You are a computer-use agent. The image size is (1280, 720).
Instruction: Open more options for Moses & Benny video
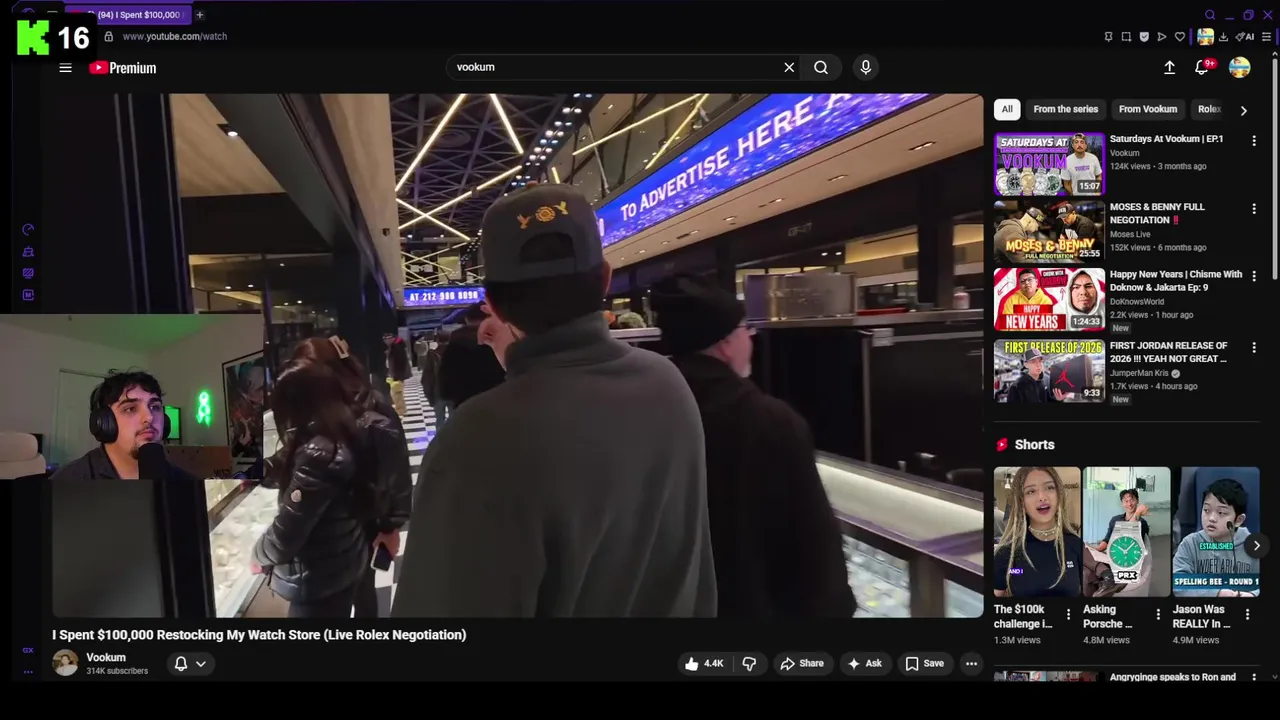1254,209
